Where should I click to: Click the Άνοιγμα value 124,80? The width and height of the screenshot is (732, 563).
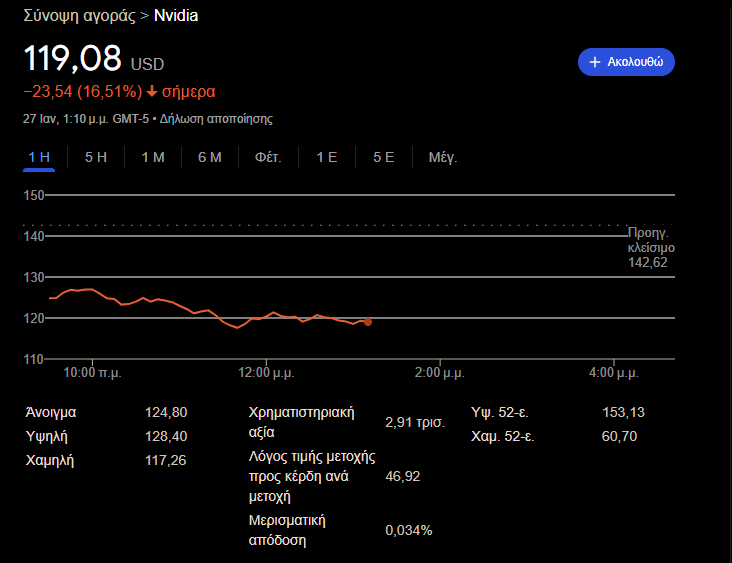tap(166, 412)
